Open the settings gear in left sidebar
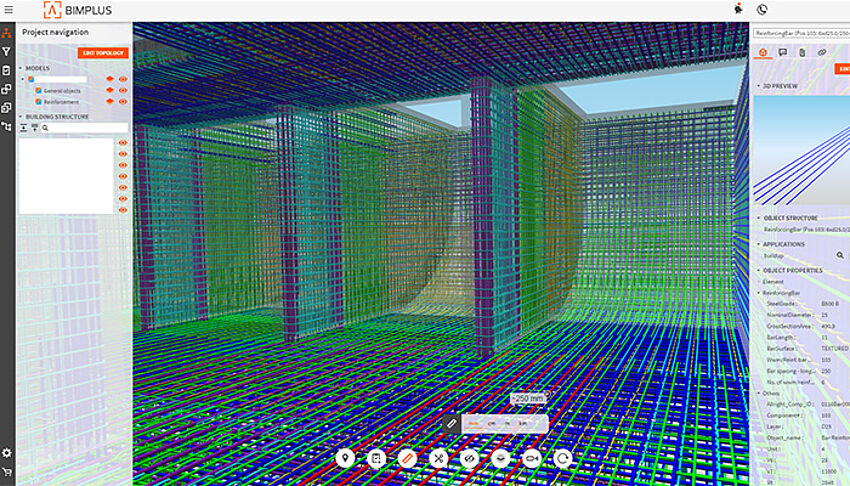This screenshot has height=486, width=850. click(7, 453)
